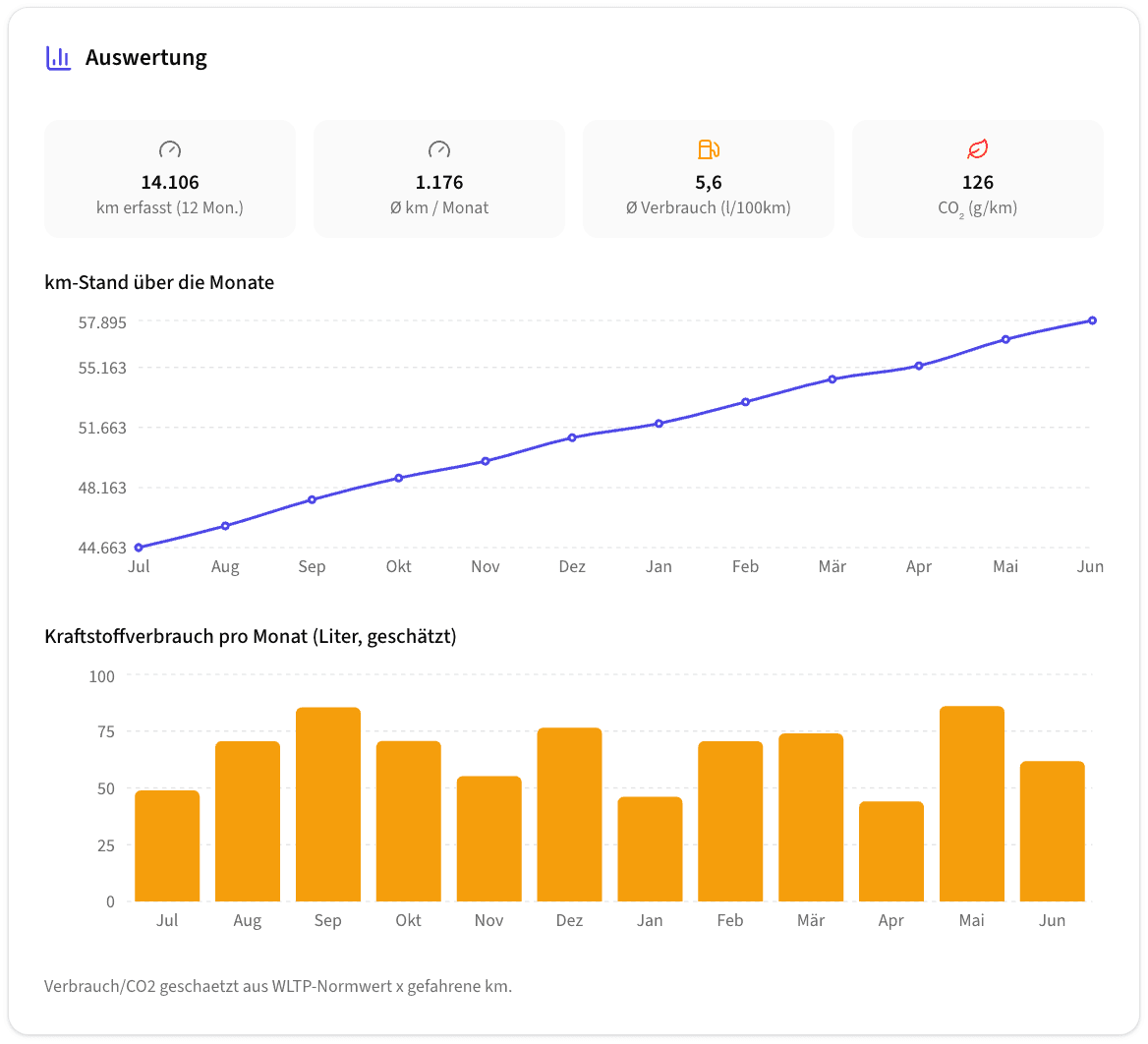Screen dimensions: 1148x1044
Task: Click the bar chart icon beside Auswertung
Action: pyautogui.click(x=59, y=58)
